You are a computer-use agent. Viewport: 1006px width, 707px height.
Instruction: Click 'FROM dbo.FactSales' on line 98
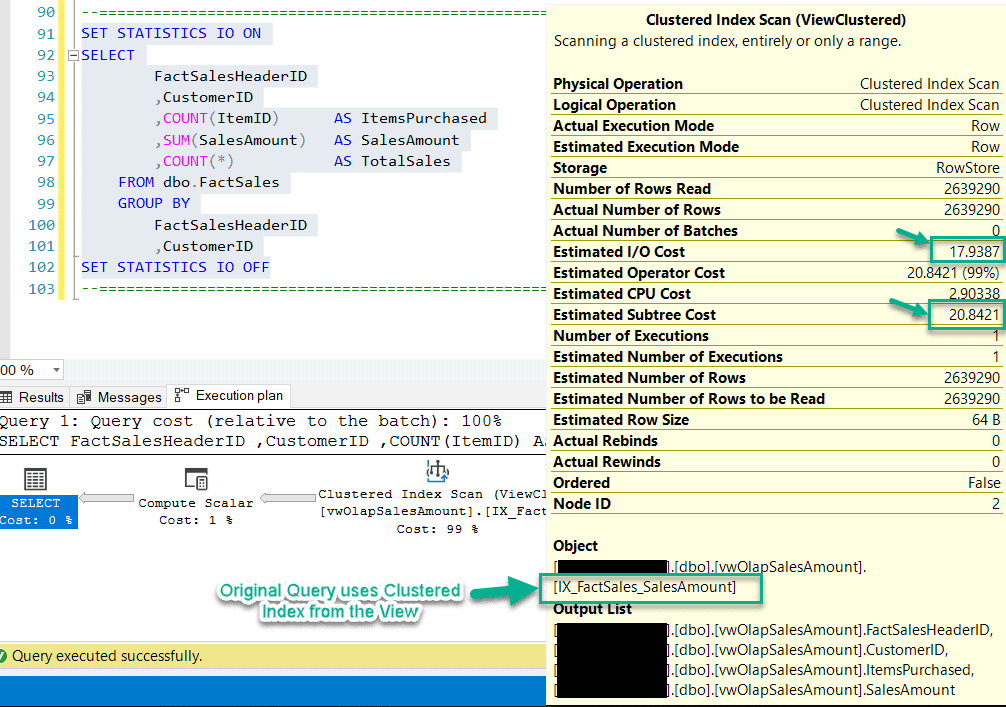[x=199, y=182]
